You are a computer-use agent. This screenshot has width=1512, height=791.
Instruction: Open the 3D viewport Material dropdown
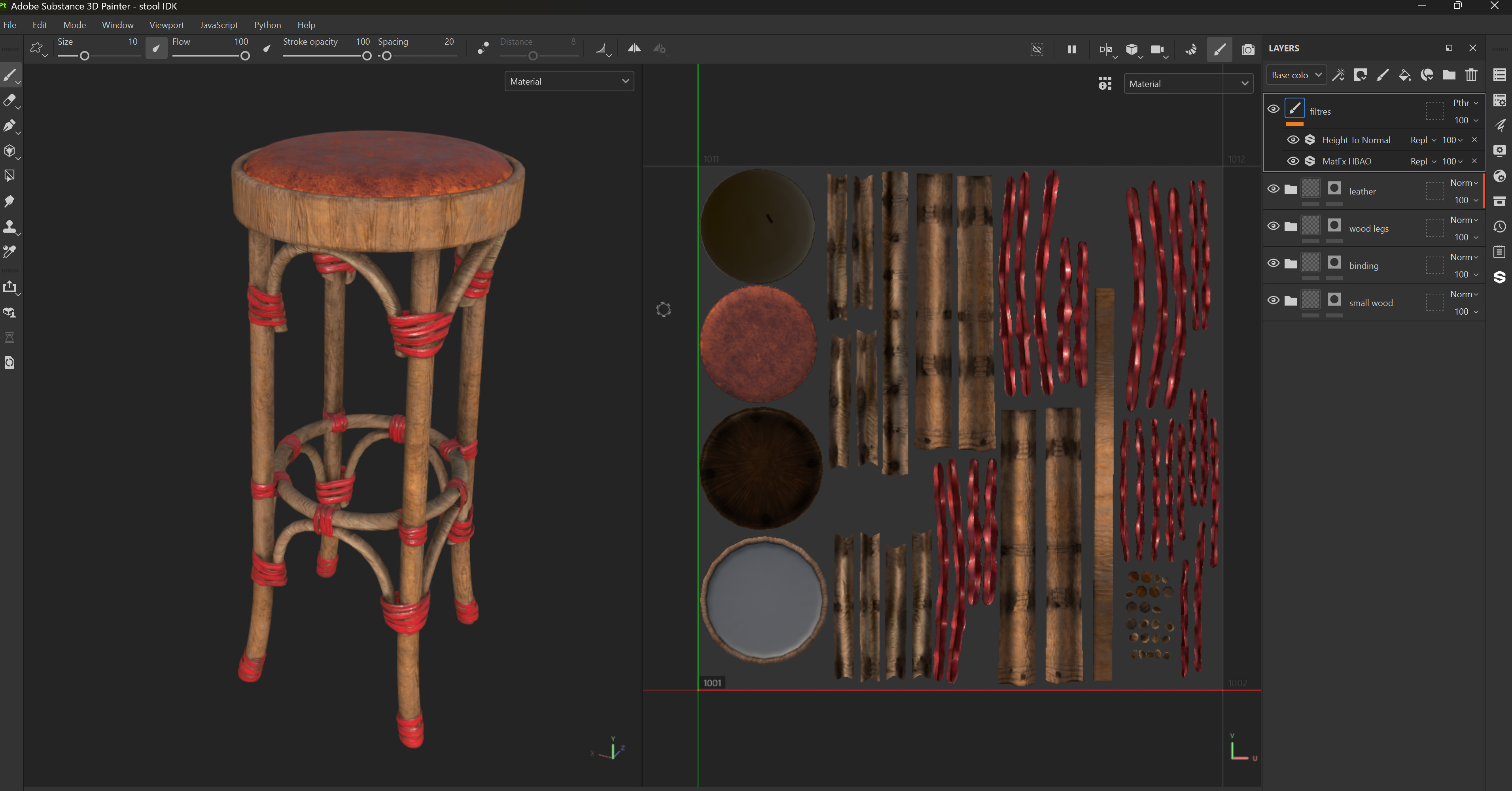pos(569,81)
